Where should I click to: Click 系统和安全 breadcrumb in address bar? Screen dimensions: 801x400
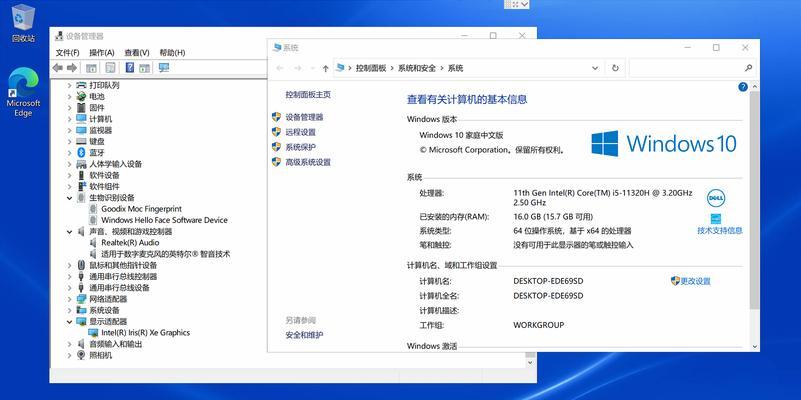417,68
